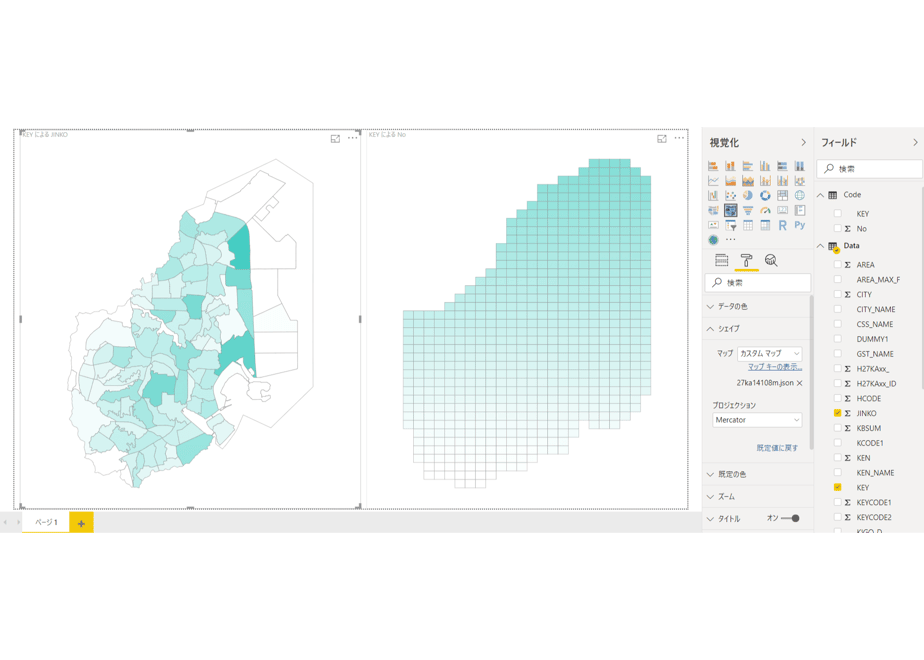Choose the funnel chart visualization icon
This screenshot has height=660, width=924.
tap(748, 210)
